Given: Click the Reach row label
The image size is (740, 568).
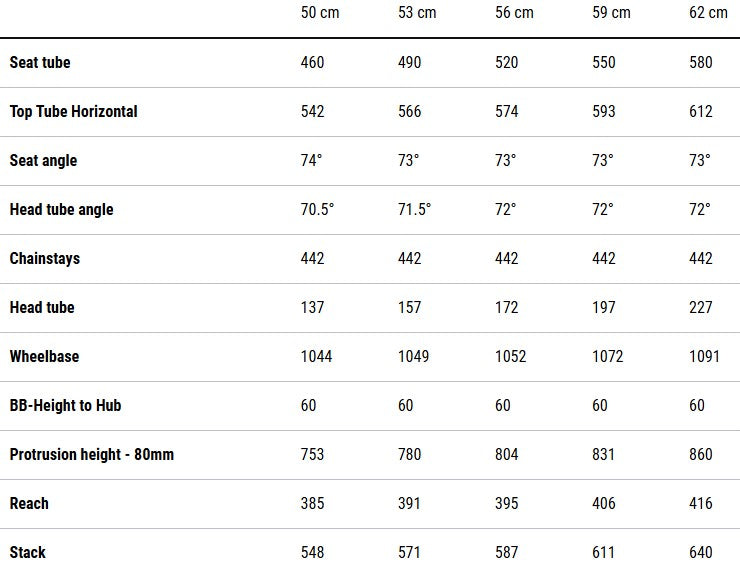Looking at the screenshot, I should (x=29, y=503).
